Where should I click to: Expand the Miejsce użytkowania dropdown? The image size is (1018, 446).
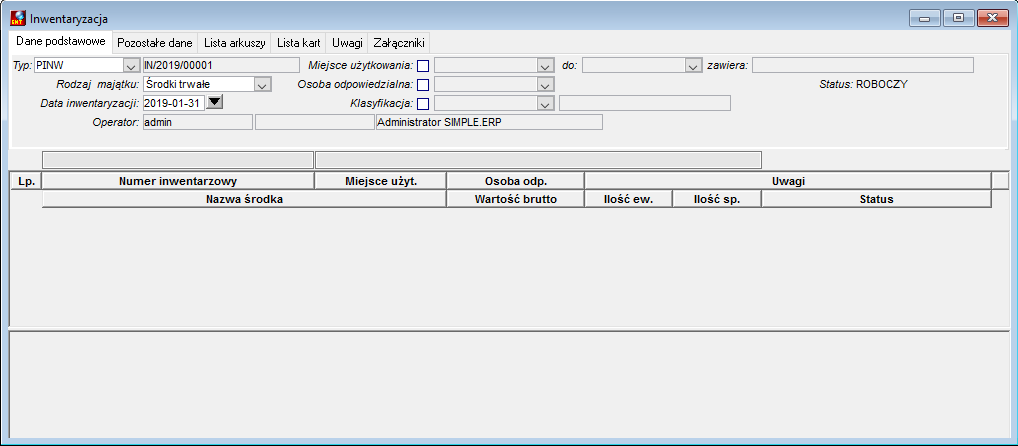(x=545, y=66)
